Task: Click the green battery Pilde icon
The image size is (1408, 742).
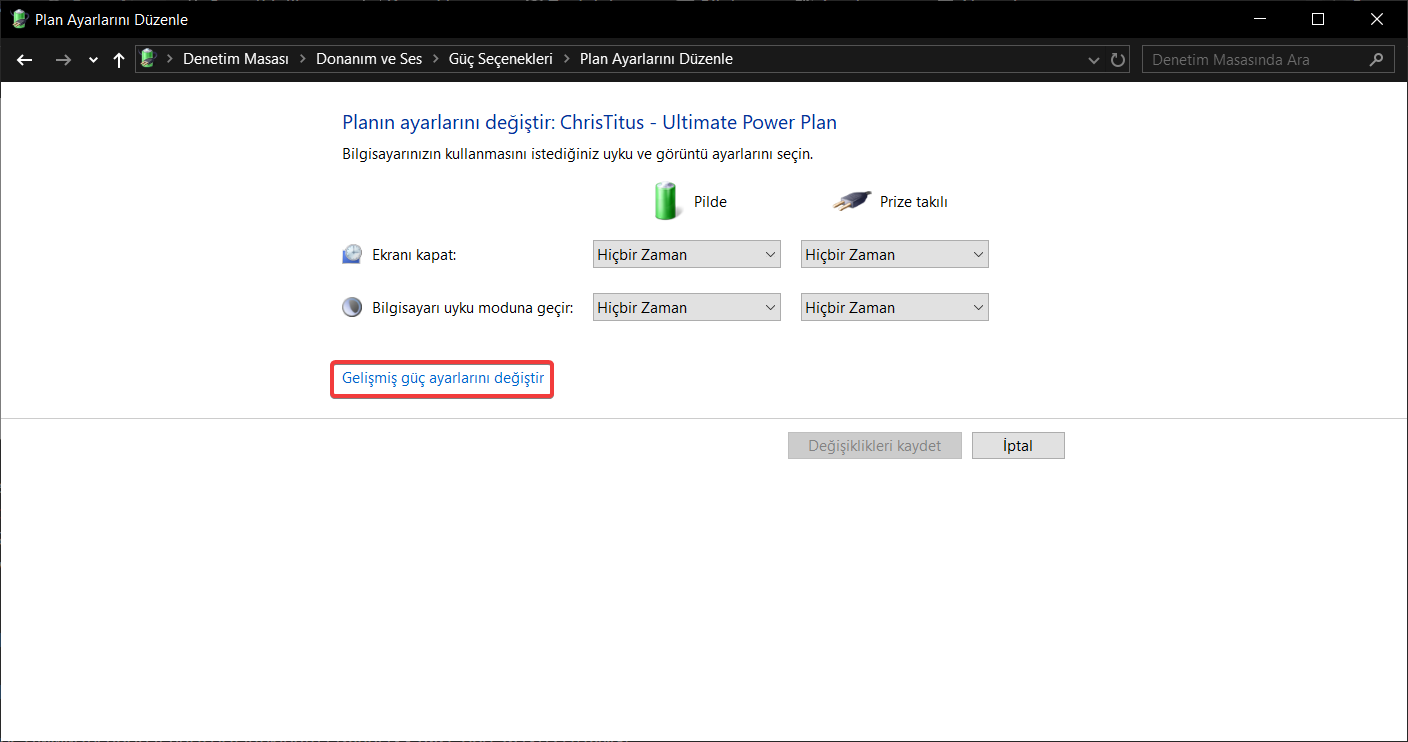Action: (x=666, y=200)
